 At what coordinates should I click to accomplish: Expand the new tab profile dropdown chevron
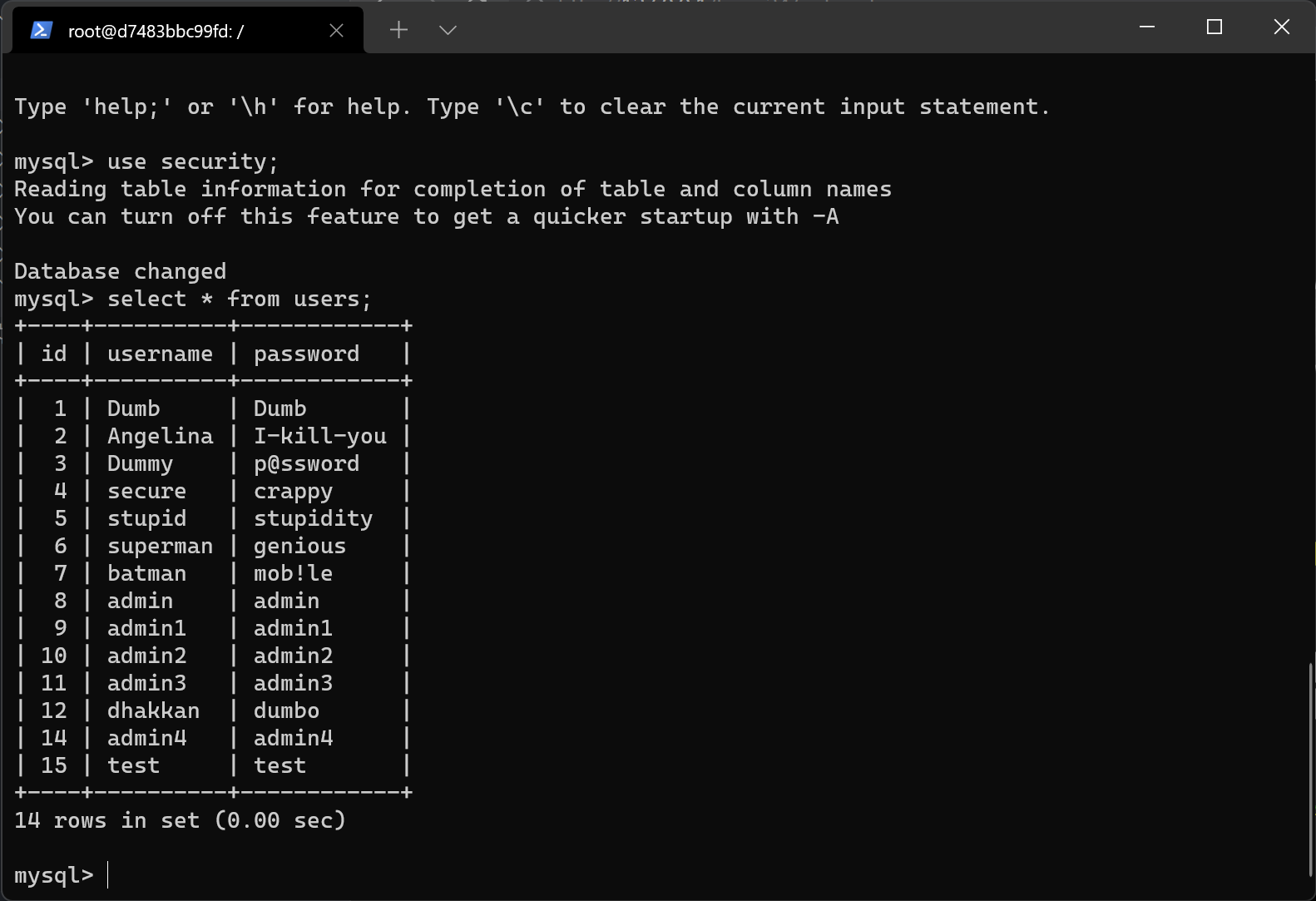tap(448, 31)
